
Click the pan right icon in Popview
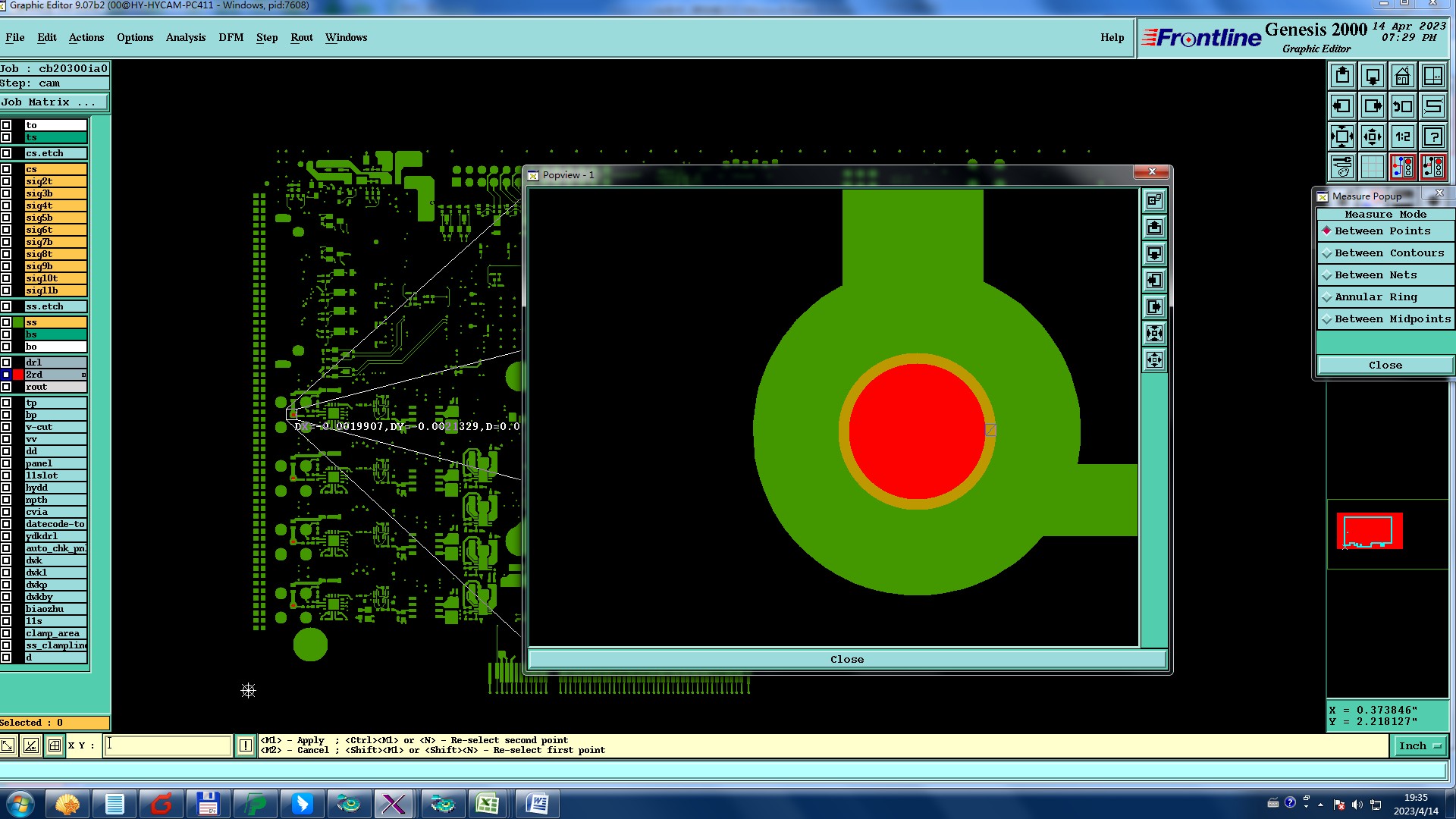tap(1155, 307)
